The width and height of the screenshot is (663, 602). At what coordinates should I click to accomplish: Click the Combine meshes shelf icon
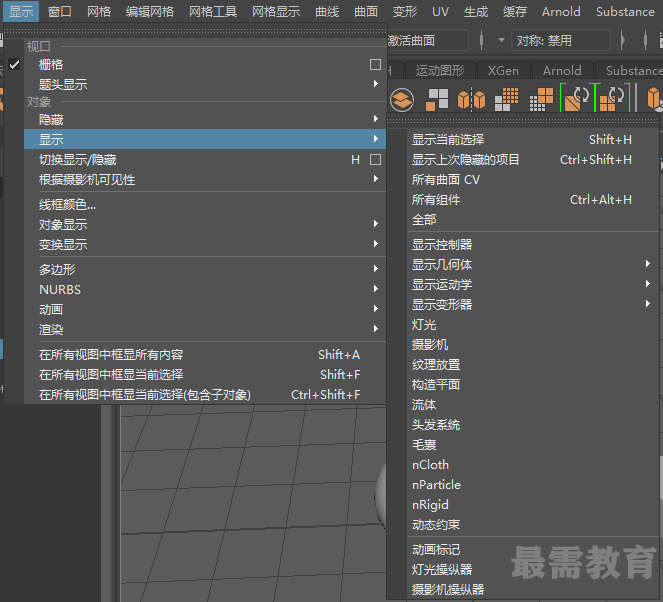pos(402,100)
